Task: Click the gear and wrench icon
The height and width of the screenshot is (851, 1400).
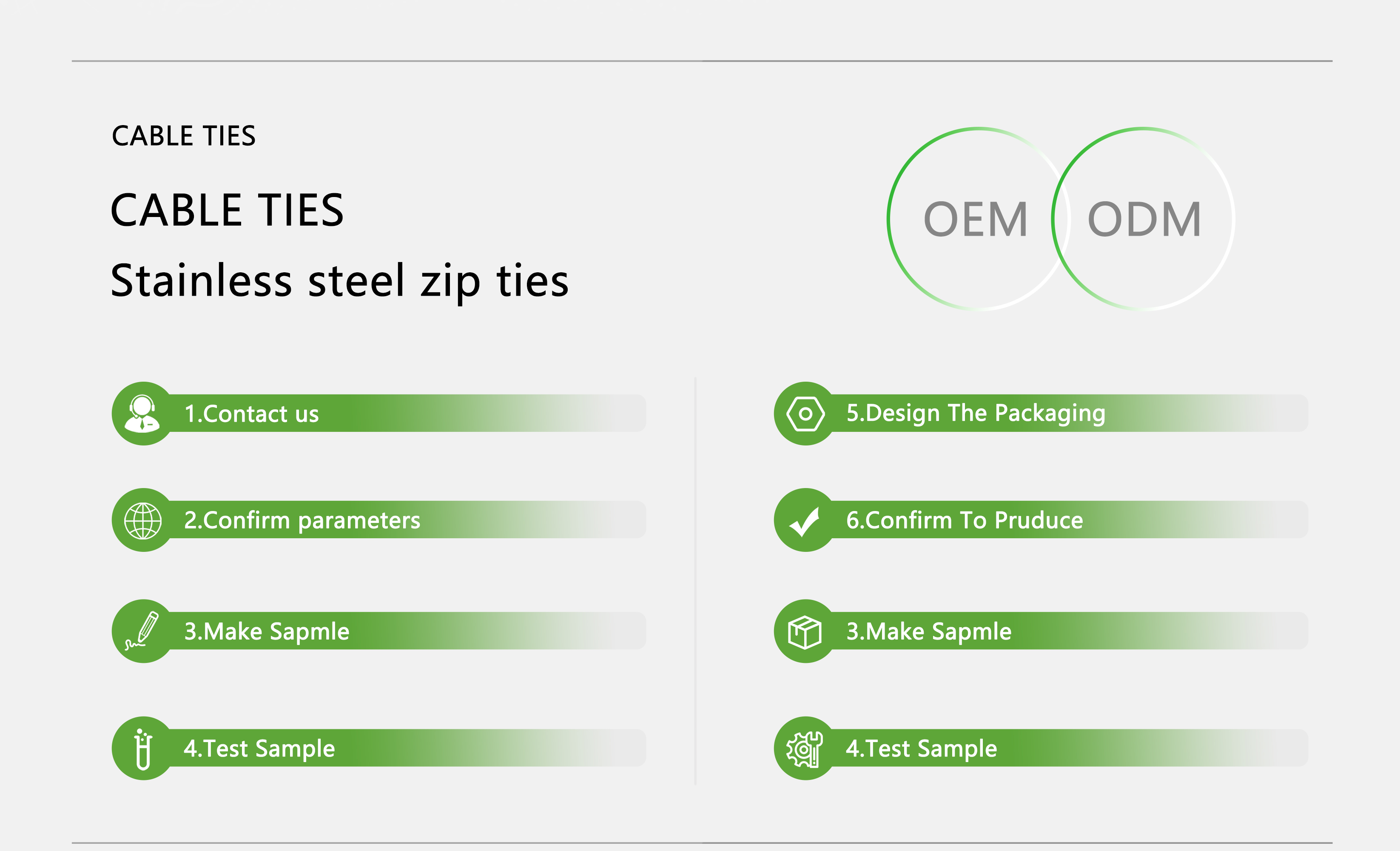Action: click(805, 749)
